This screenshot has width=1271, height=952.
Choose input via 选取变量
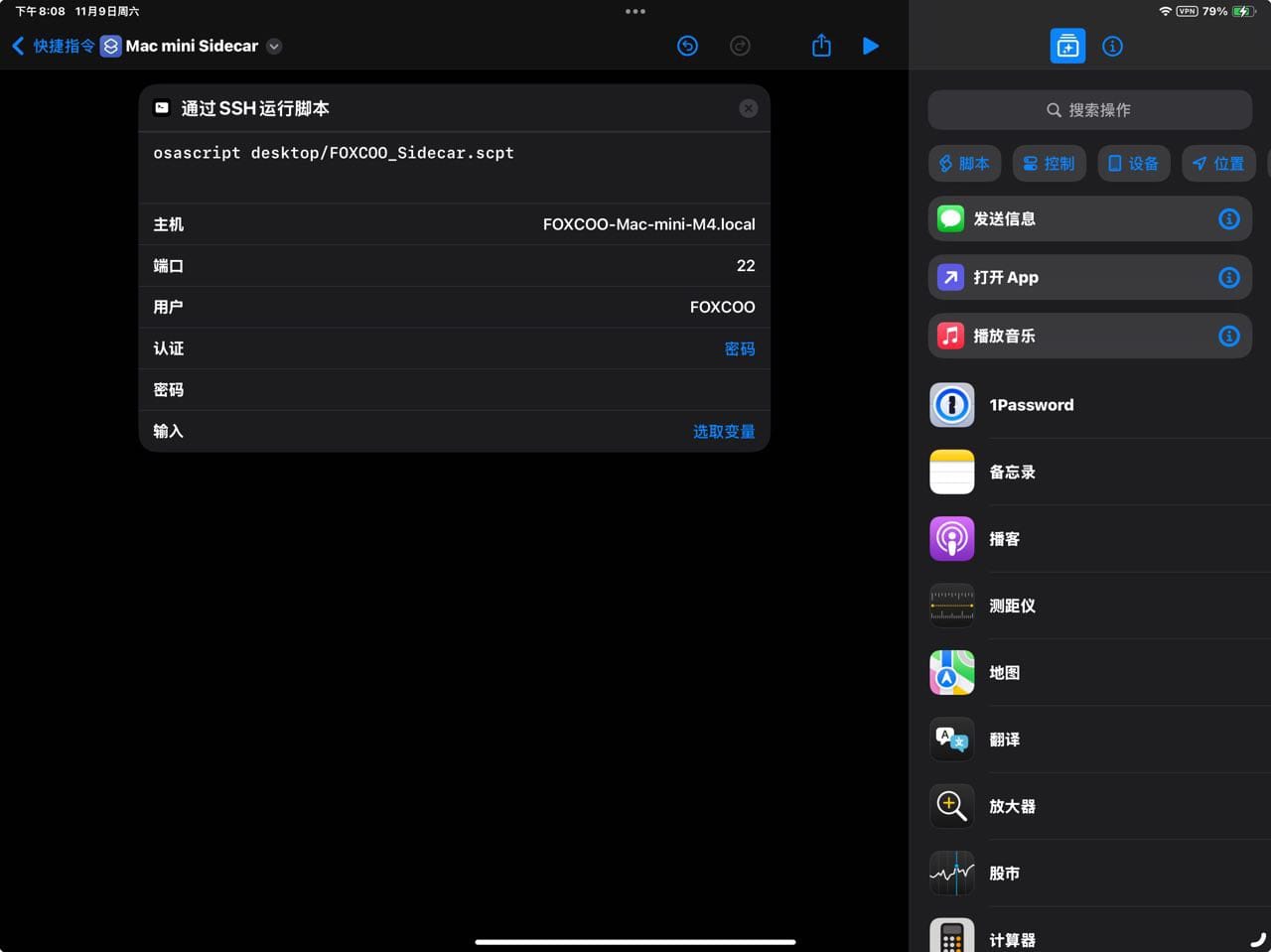(x=724, y=432)
